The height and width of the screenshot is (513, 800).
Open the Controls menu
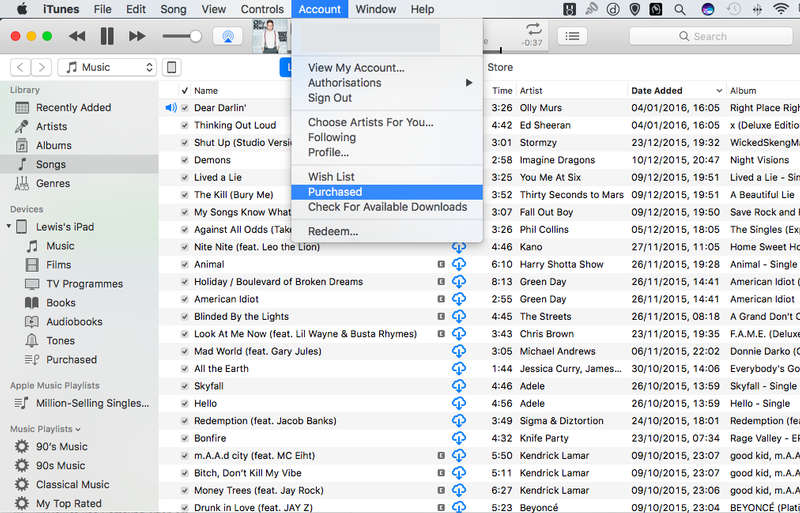262,9
